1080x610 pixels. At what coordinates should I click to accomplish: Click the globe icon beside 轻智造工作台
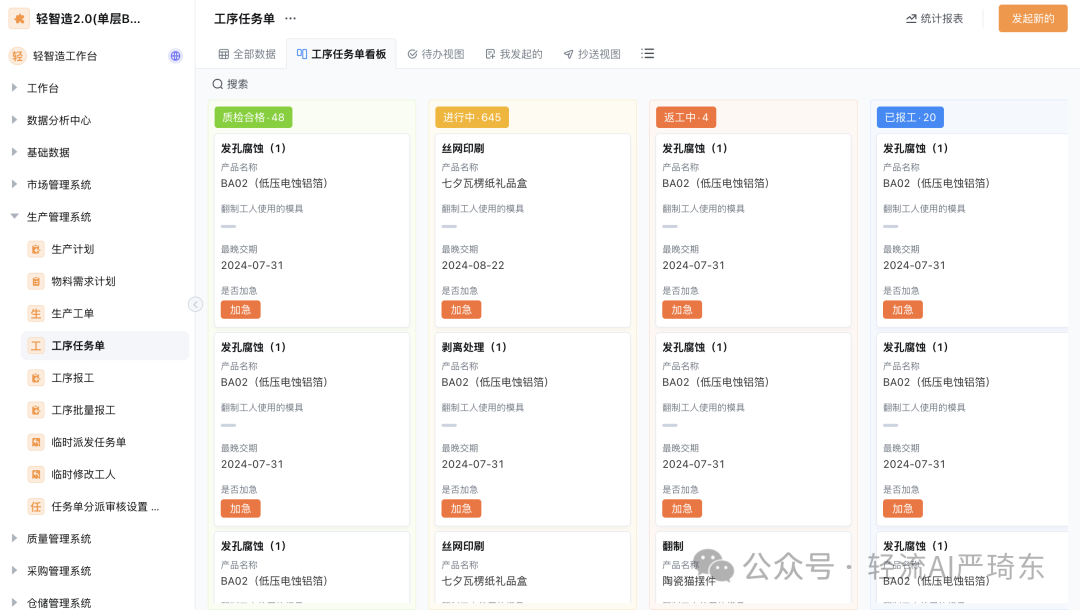(x=175, y=56)
